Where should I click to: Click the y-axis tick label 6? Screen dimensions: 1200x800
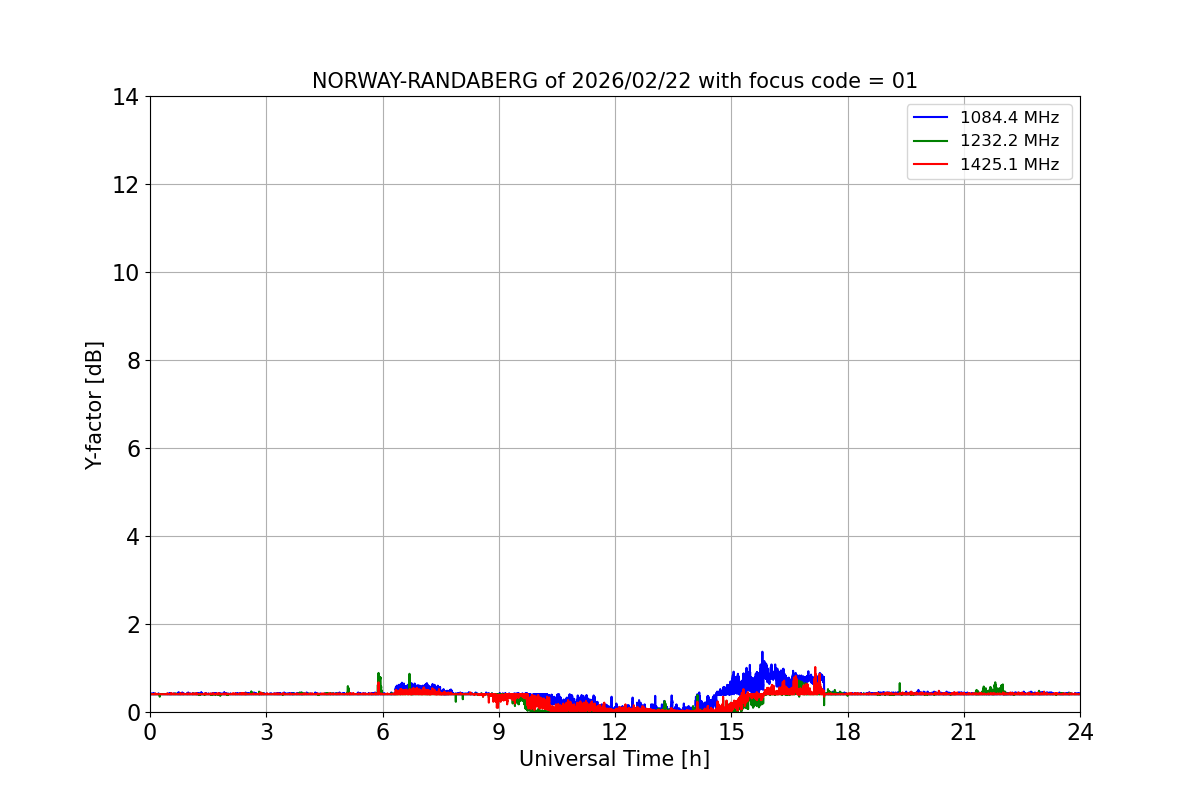(132, 449)
